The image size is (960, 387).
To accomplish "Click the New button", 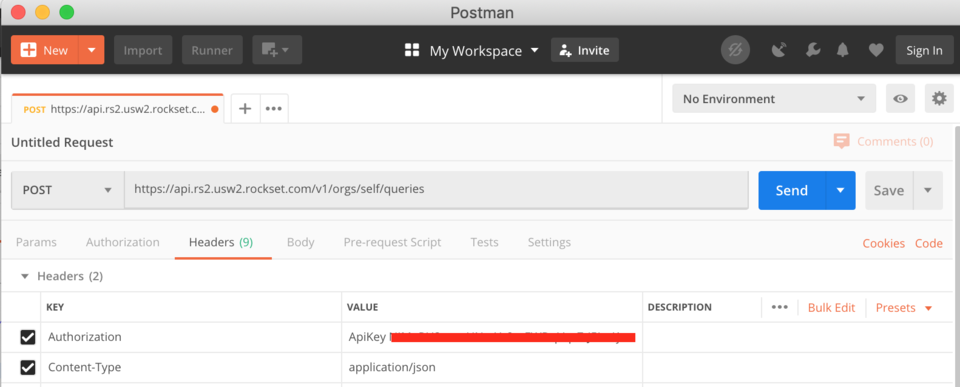I will [45, 50].
